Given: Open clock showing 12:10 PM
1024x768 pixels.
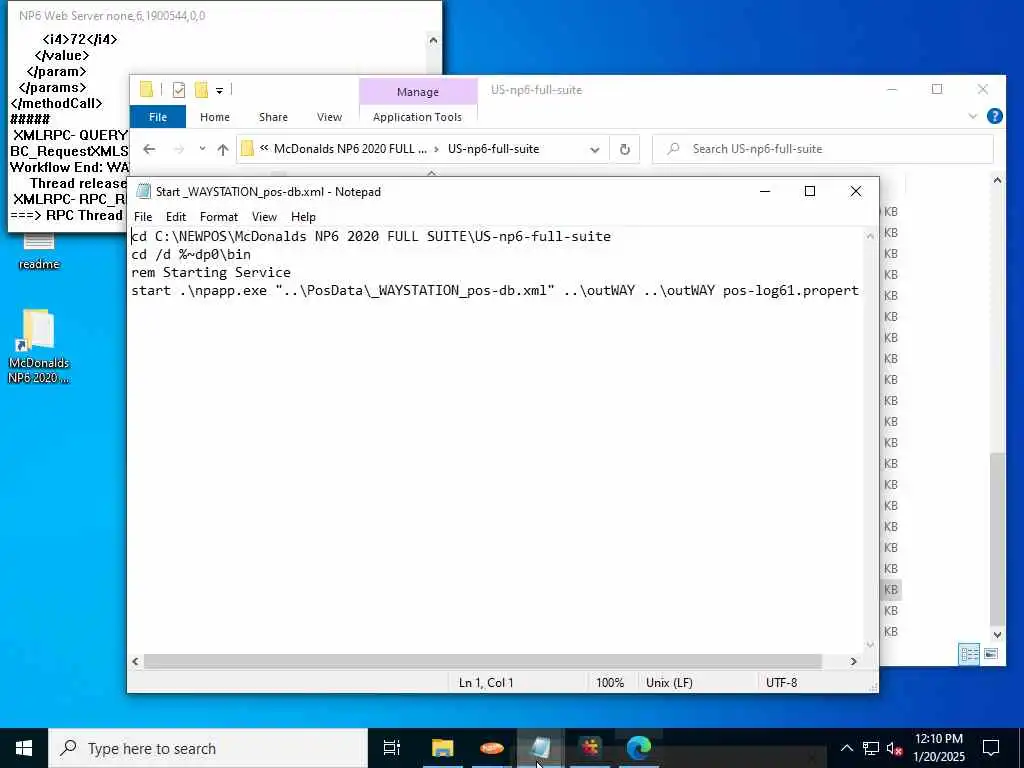Looking at the screenshot, I should coord(938,748).
